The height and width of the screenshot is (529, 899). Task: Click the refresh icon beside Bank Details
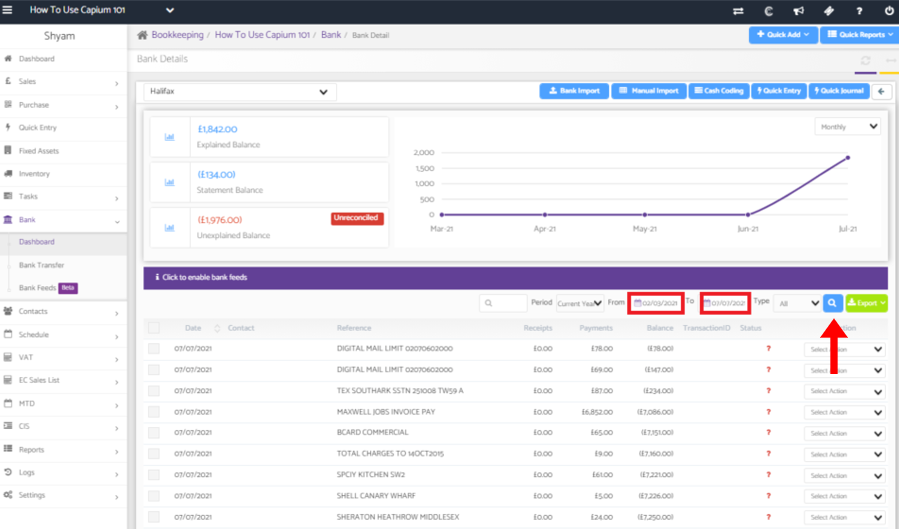(x=865, y=60)
